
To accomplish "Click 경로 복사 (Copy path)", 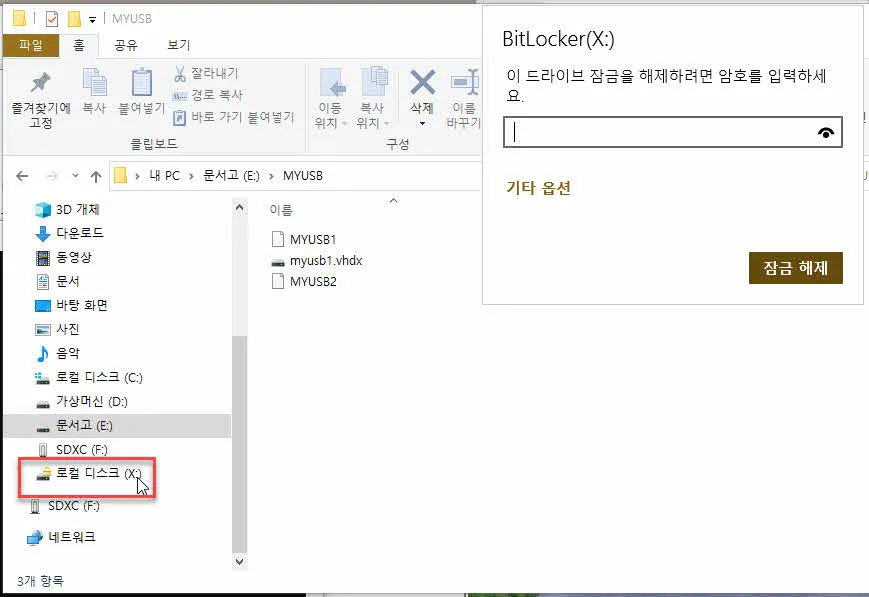I will click(208, 95).
